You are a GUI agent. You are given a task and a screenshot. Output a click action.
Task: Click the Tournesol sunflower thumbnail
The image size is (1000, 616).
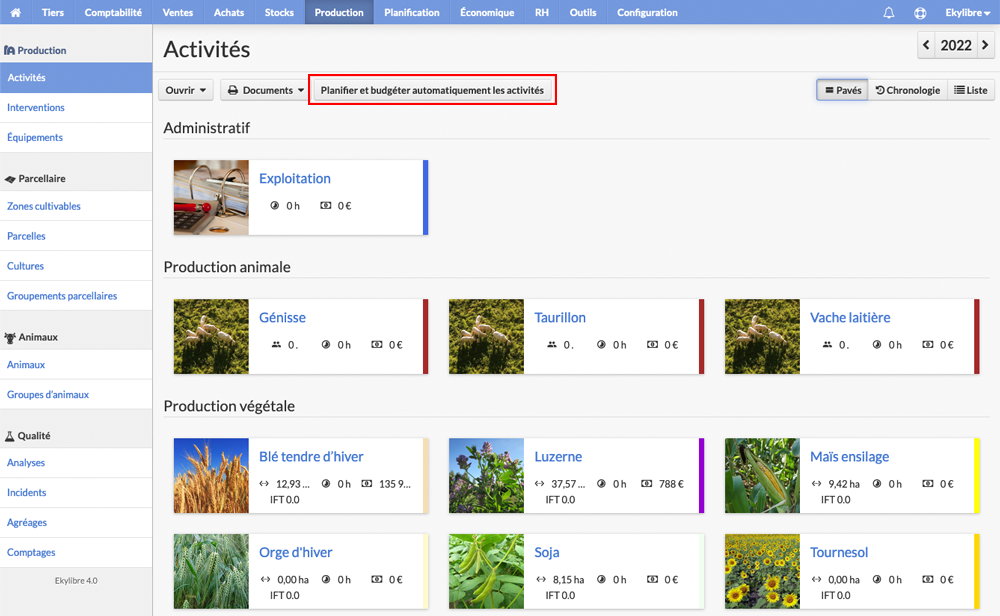[x=762, y=571]
